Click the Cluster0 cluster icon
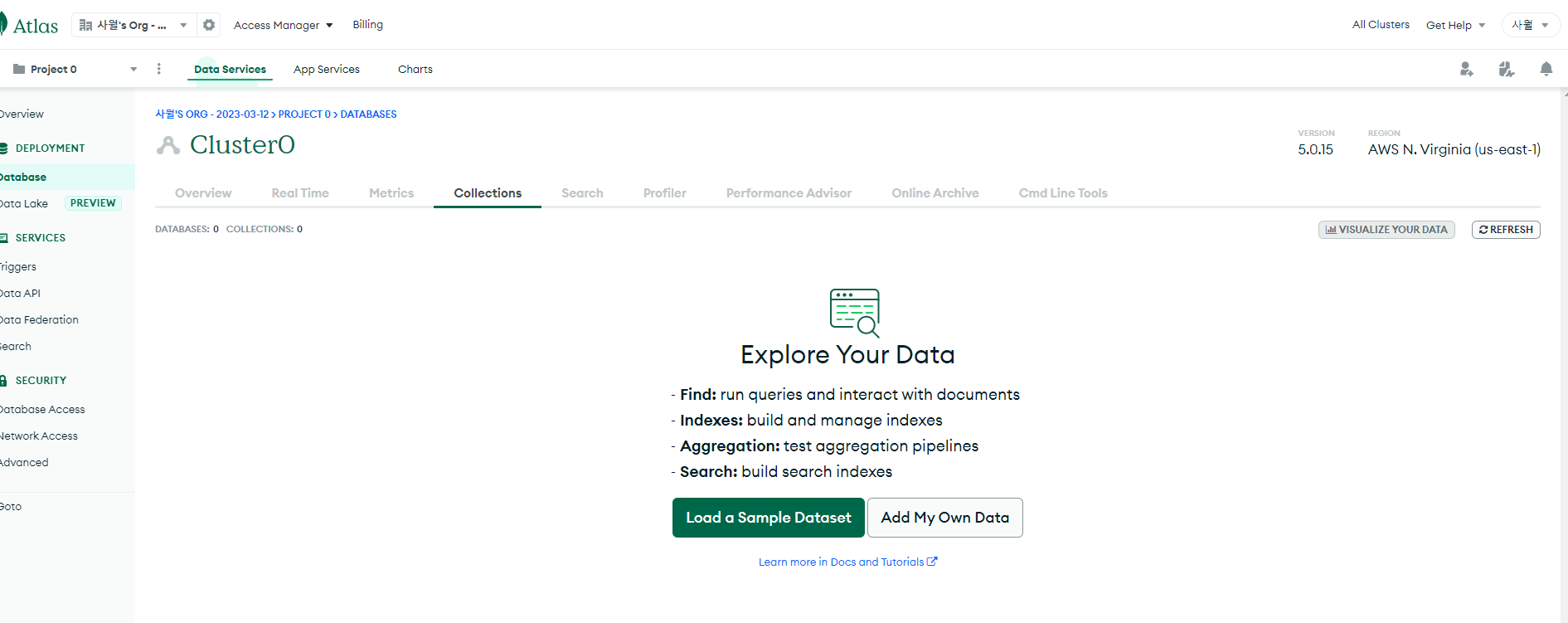The height and width of the screenshot is (623, 1568). (168, 145)
